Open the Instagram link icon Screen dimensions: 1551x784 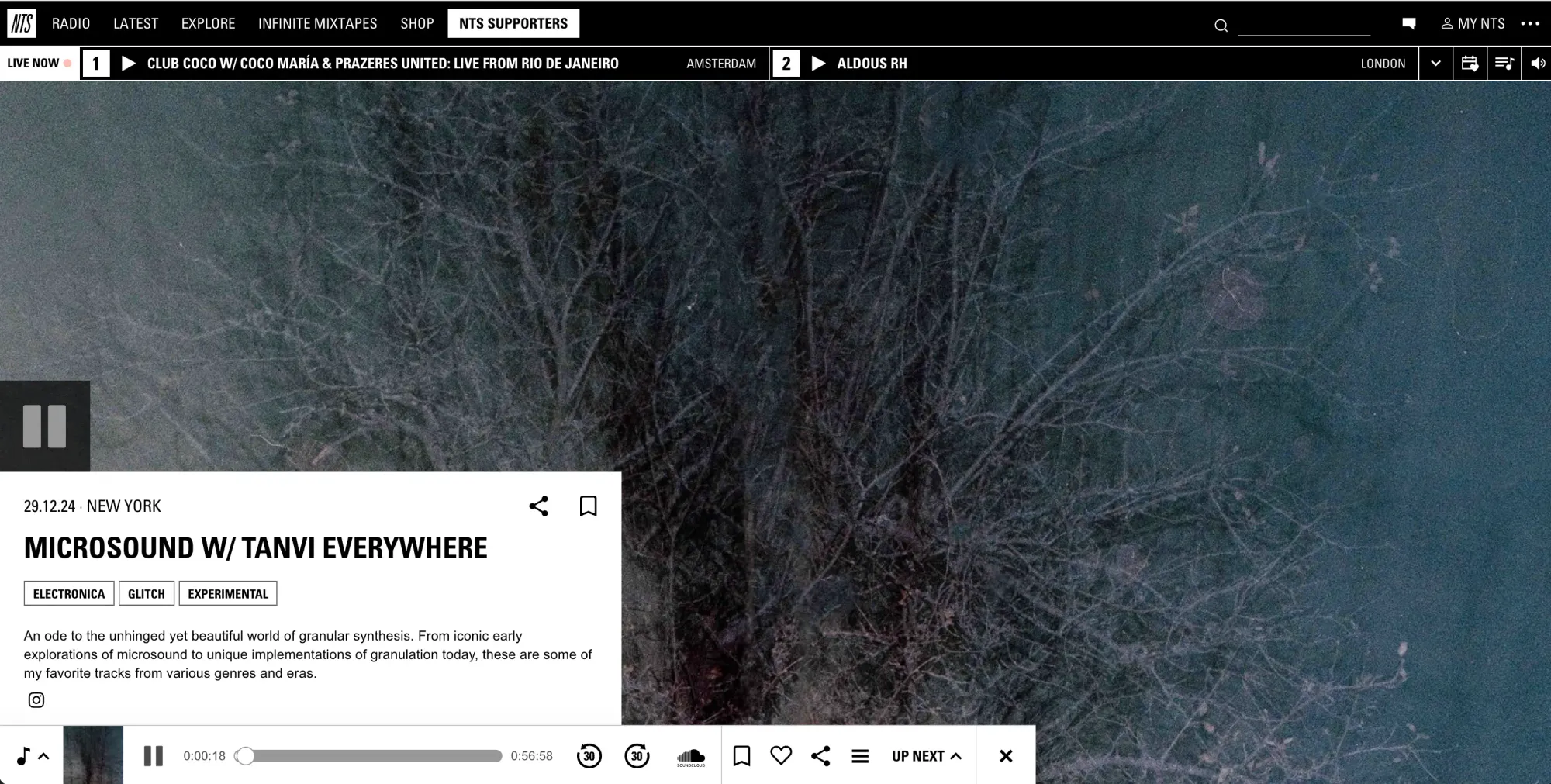[36, 700]
